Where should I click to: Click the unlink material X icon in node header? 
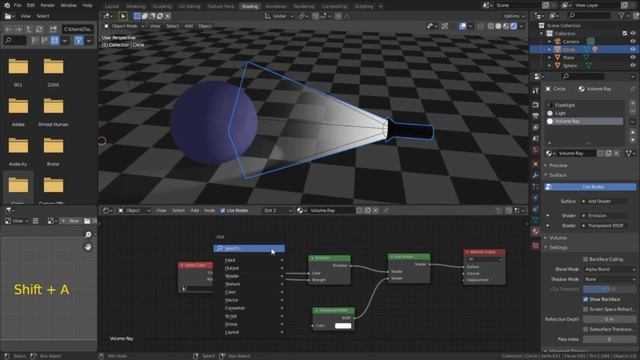pos(376,211)
